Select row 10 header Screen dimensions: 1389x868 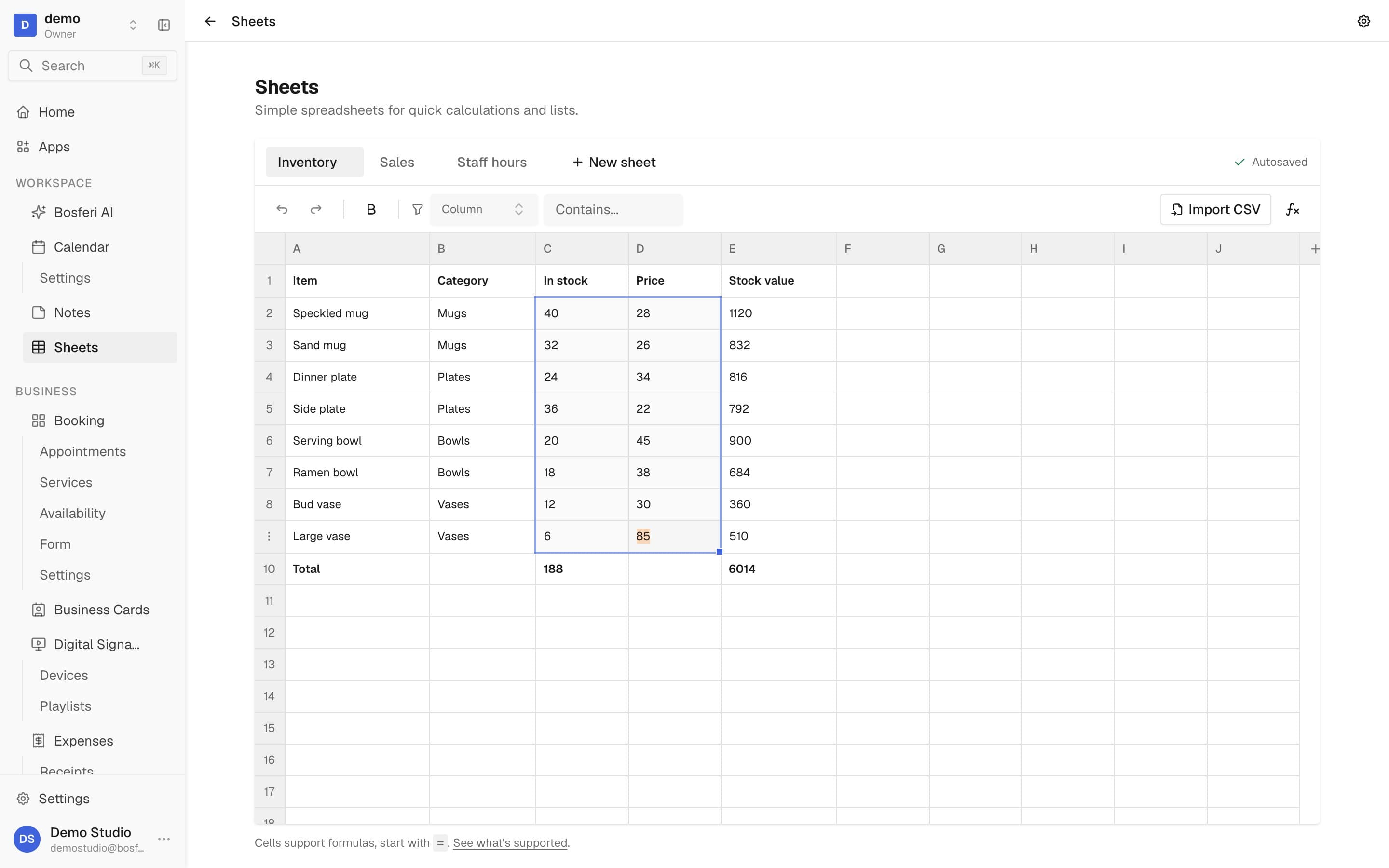[x=269, y=569]
